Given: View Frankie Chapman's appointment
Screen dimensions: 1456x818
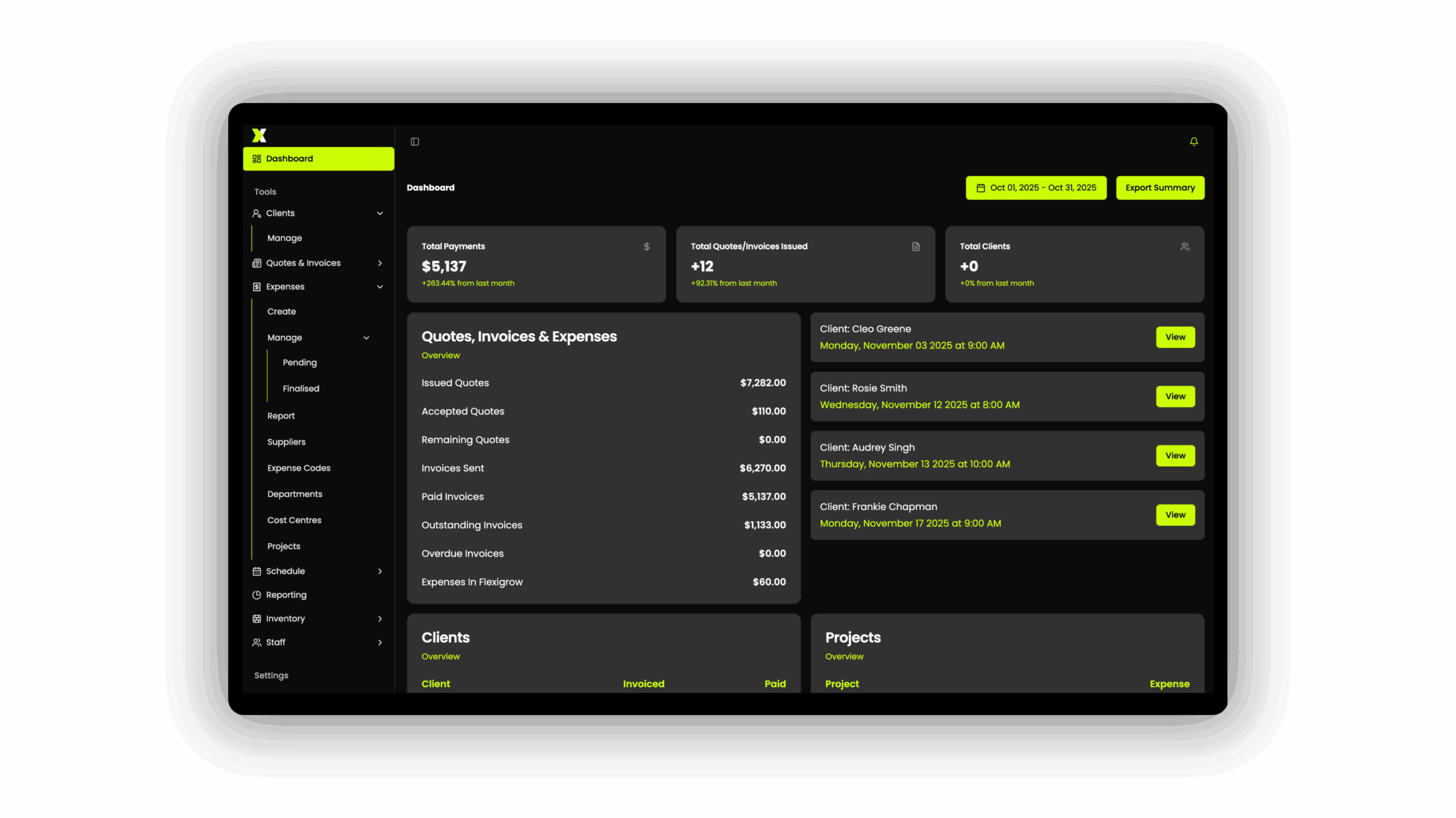Looking at the screenshot, I should click(x=1175, y=515).
